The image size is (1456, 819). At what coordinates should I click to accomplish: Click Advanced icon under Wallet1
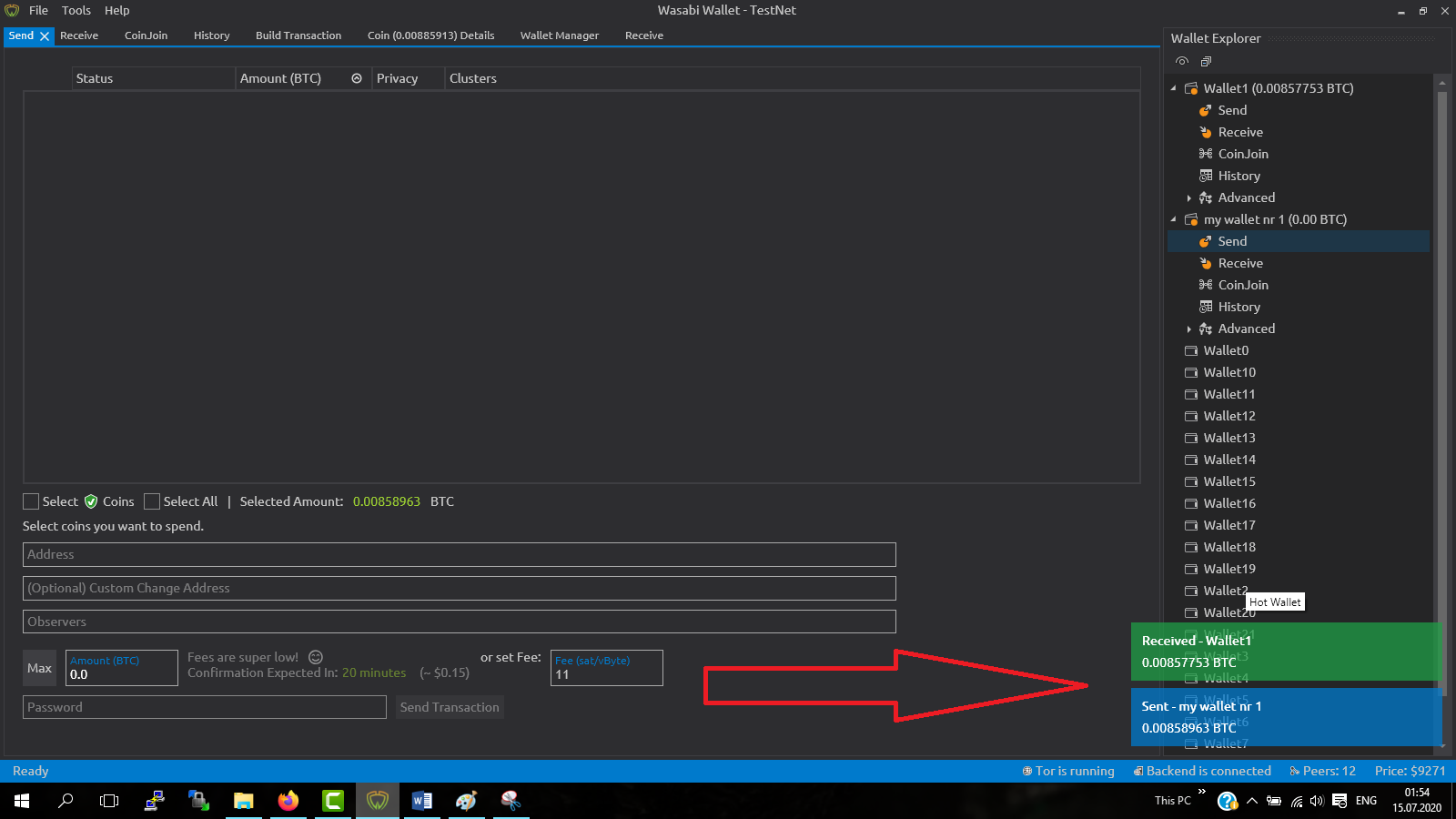tap(1205, 197)
